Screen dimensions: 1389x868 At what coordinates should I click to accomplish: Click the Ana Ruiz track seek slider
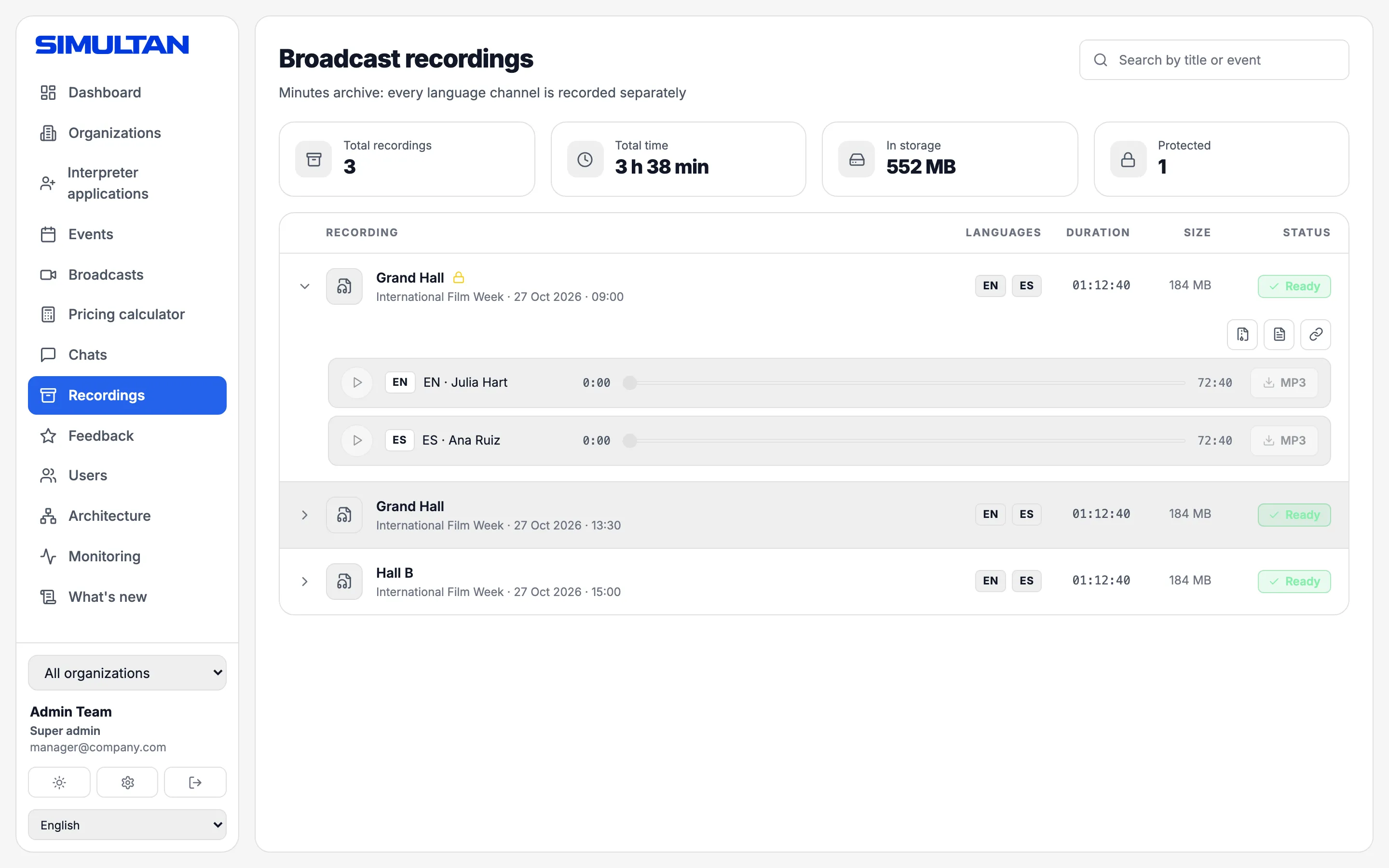(904, 440)
